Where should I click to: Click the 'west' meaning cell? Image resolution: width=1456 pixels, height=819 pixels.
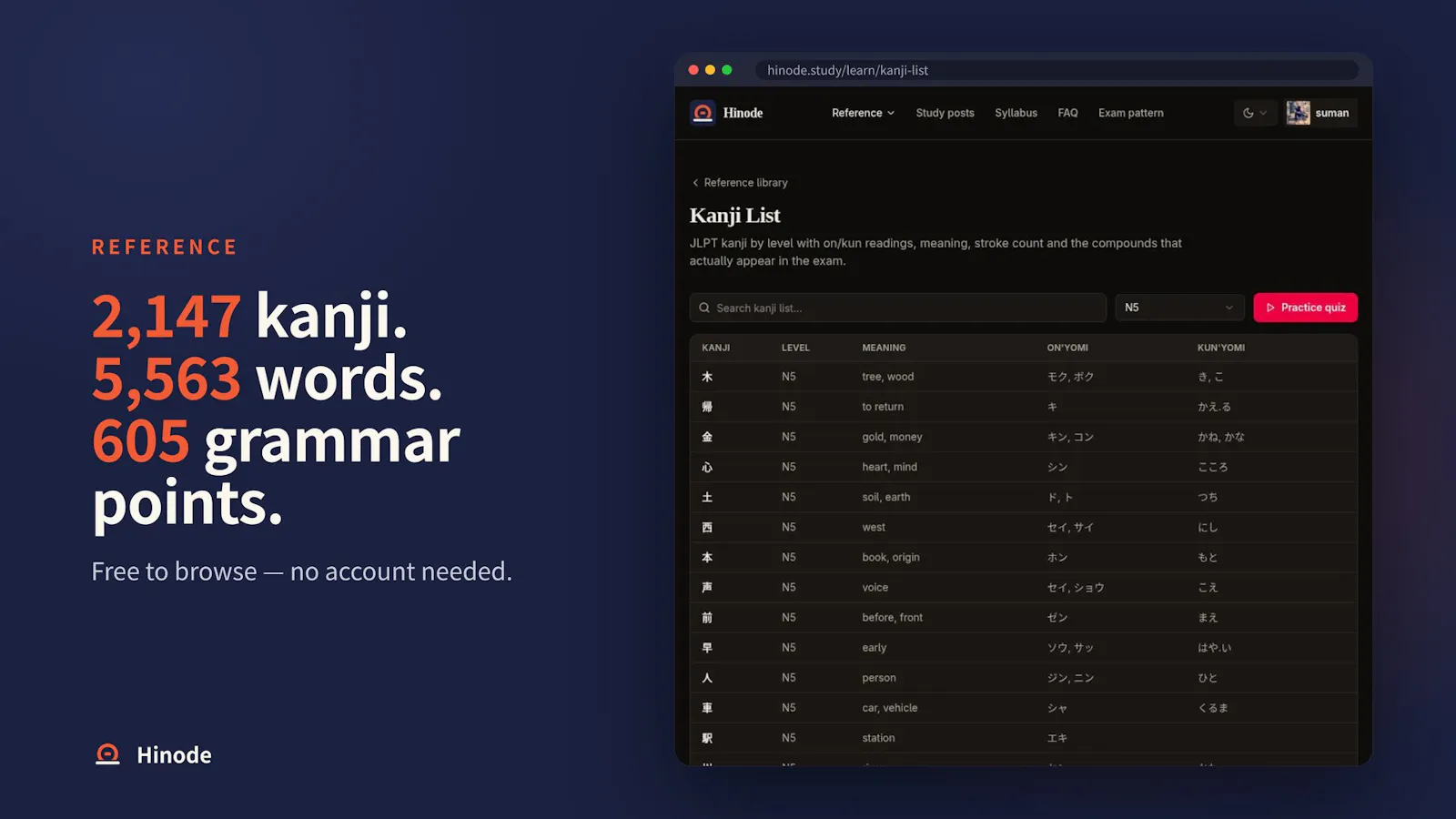874,527
